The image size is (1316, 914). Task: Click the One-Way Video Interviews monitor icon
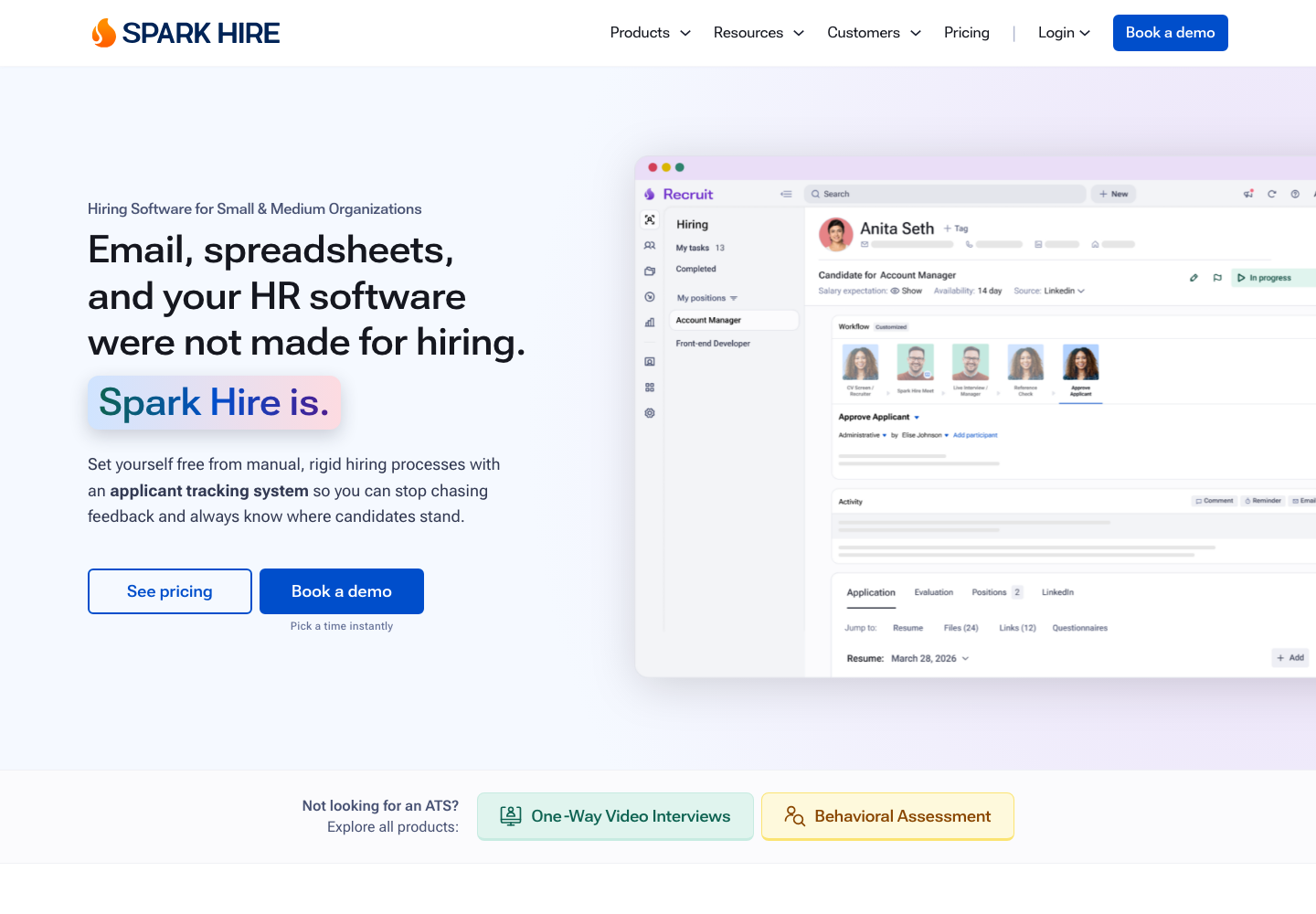point(511,816)
